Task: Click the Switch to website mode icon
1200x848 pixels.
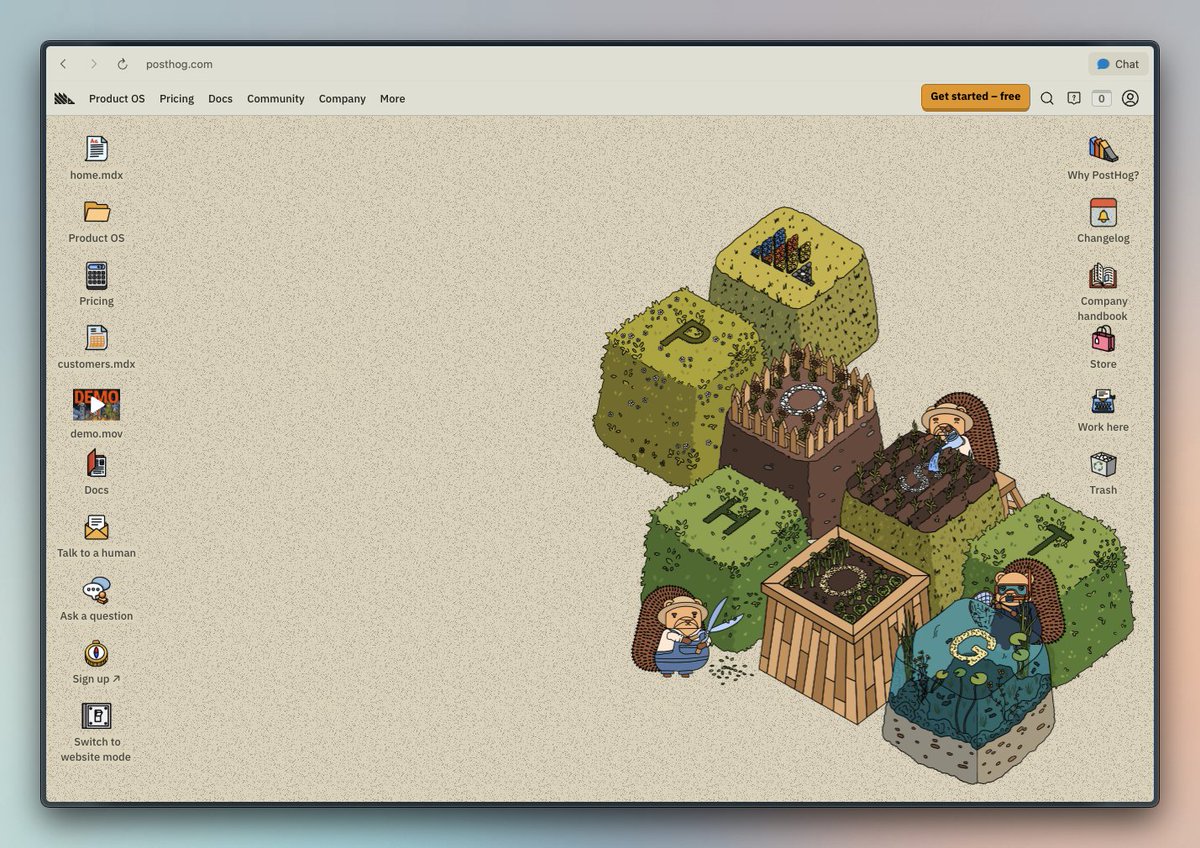Action: tap(97, 716)
